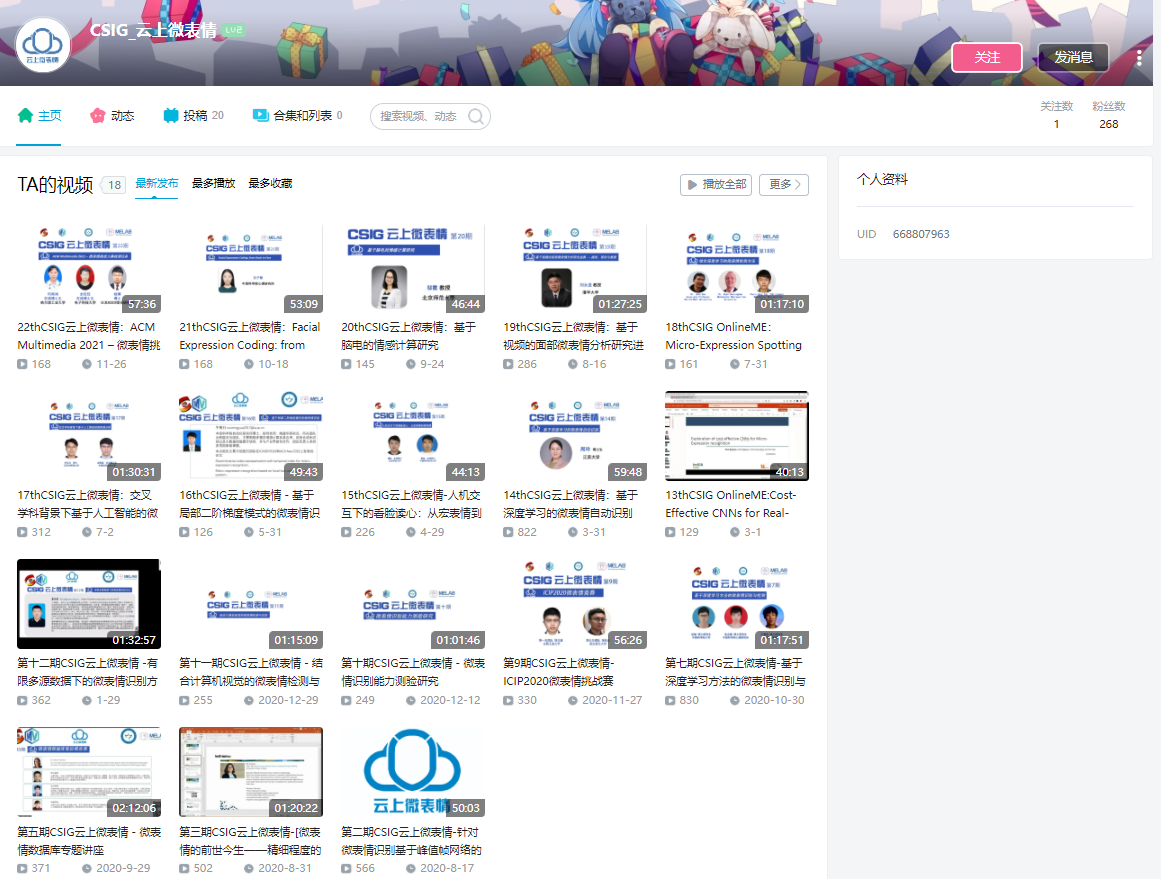This screenshot has width=1161, height=879.
Task: Click the 合集和列表 playlist icon
Action: point(261,116)
